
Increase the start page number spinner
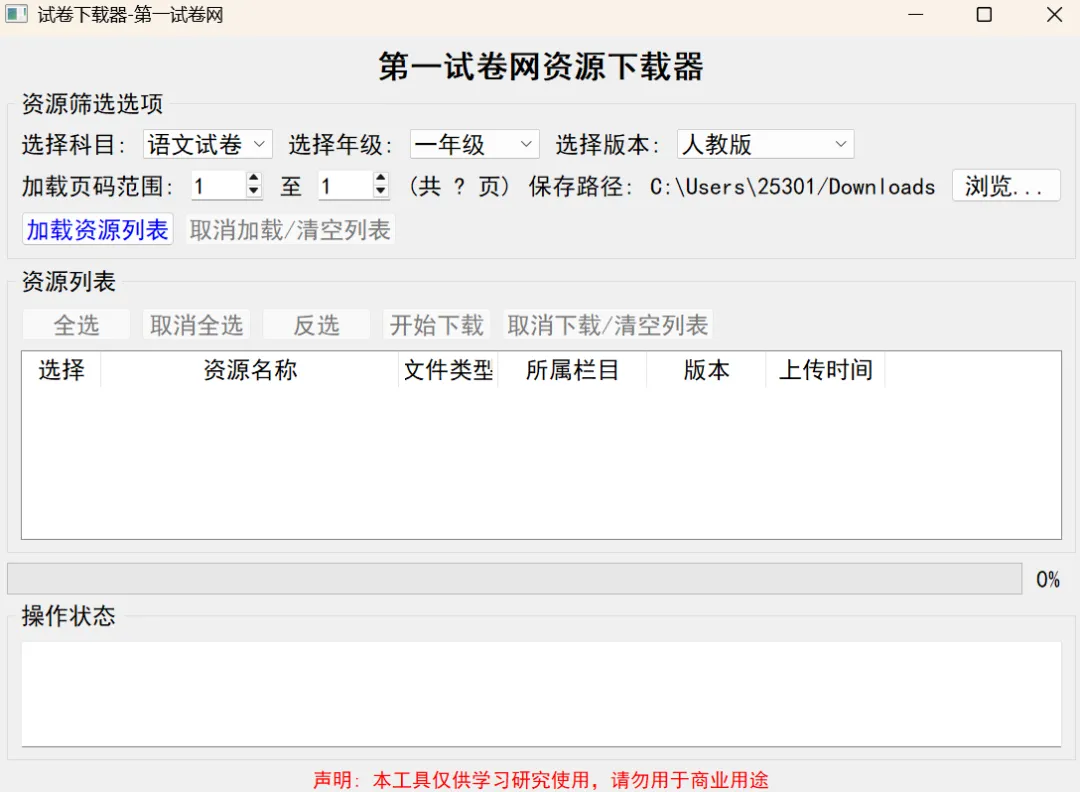254,178
